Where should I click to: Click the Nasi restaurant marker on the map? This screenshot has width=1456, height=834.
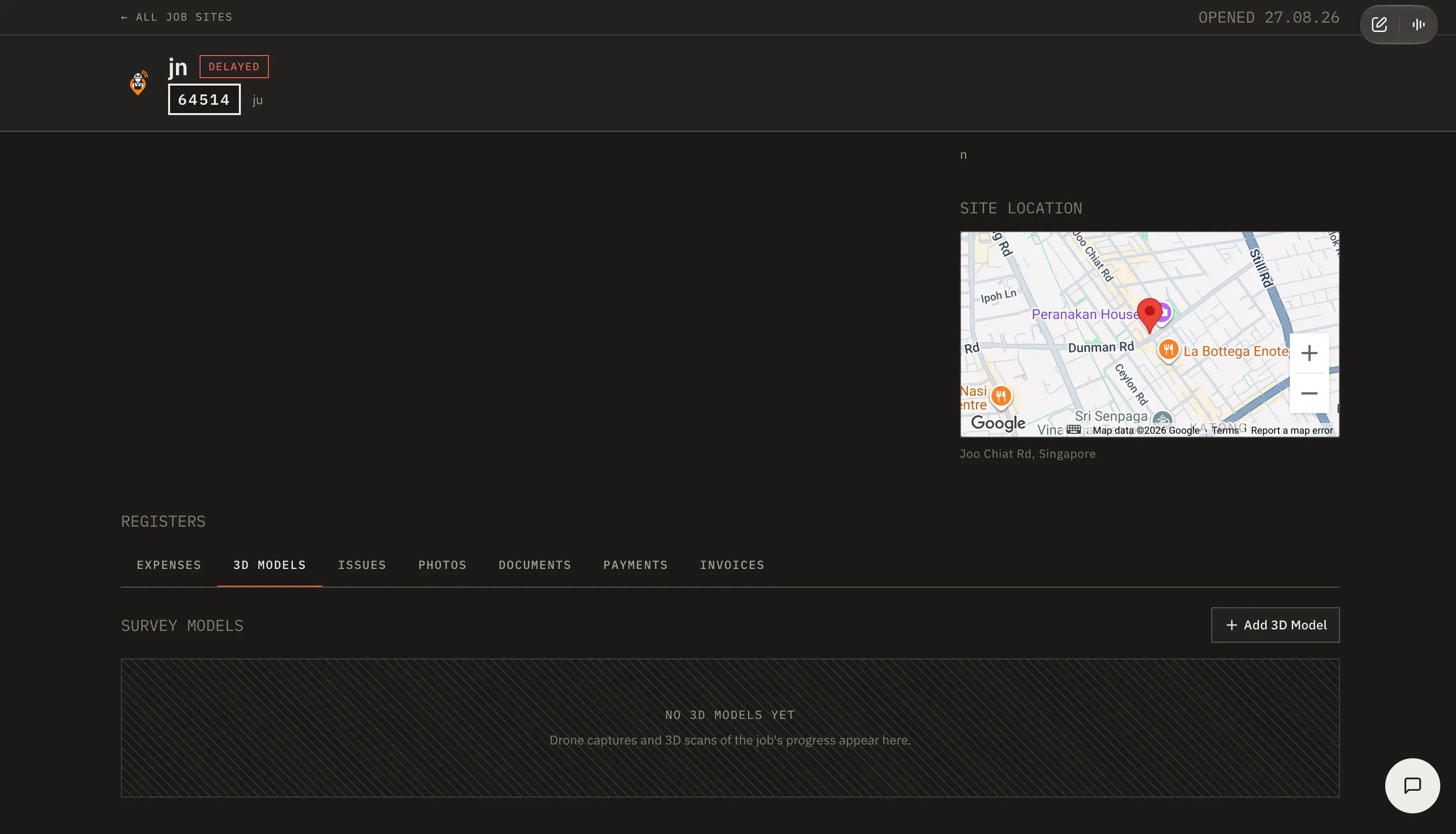[1001, 396]
